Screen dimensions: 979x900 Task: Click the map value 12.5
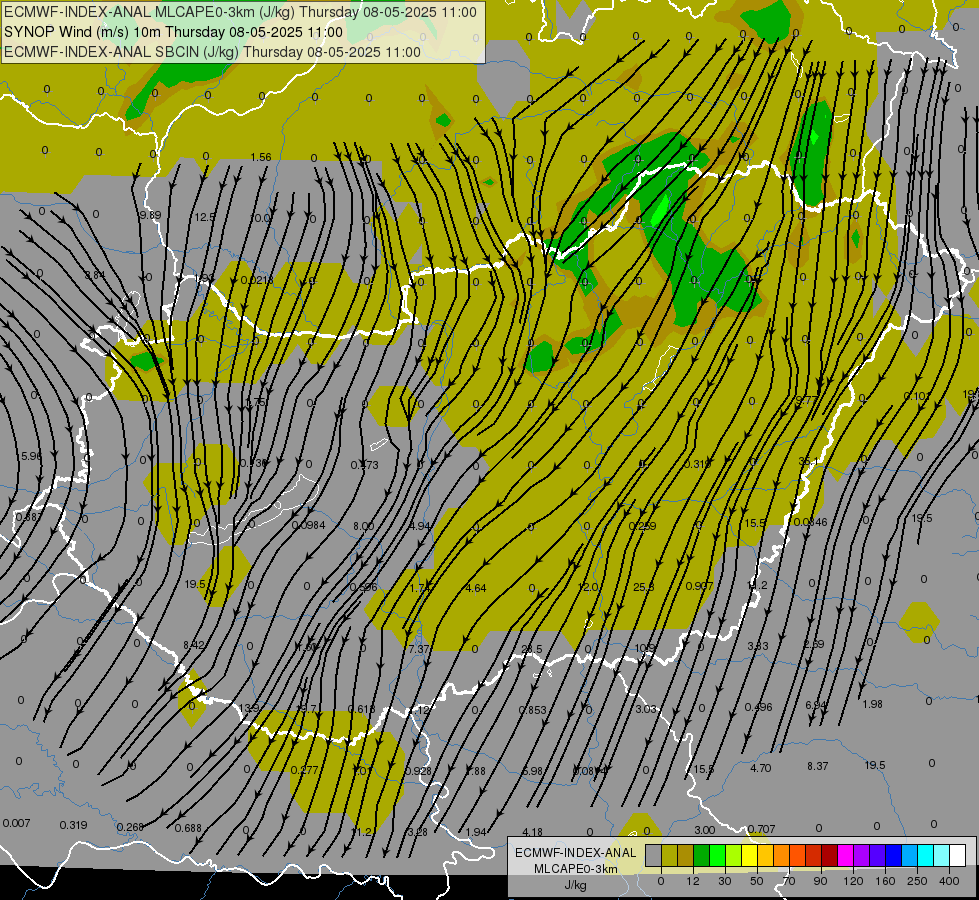click(x=204, y=217)
